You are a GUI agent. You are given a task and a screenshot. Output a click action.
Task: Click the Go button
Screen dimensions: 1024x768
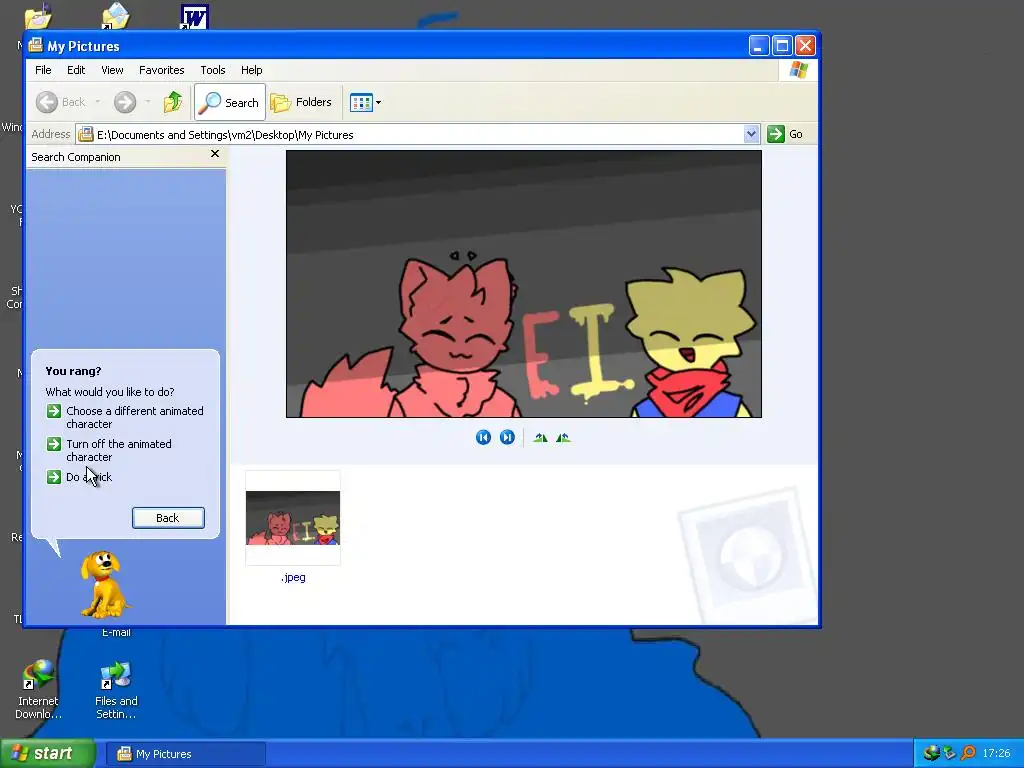tap(785, 134)
